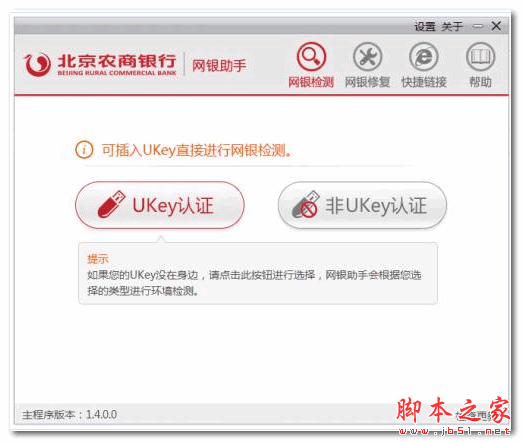Select the 网银修复 wrench icon
The width and height of the screenshot is (522, 442).
click(367, 57)
